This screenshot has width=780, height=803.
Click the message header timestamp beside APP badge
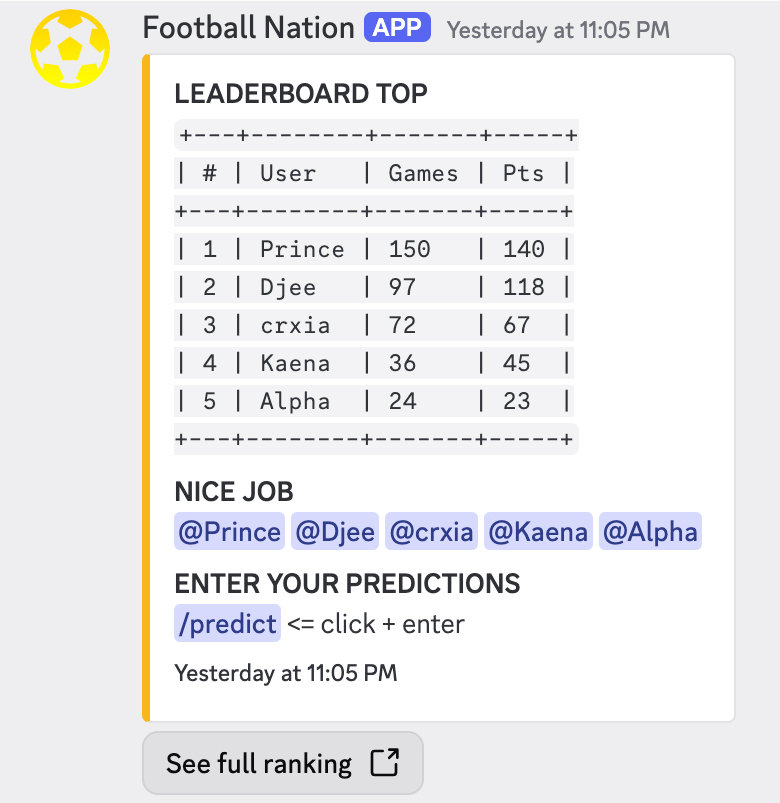tap(558, 30)
